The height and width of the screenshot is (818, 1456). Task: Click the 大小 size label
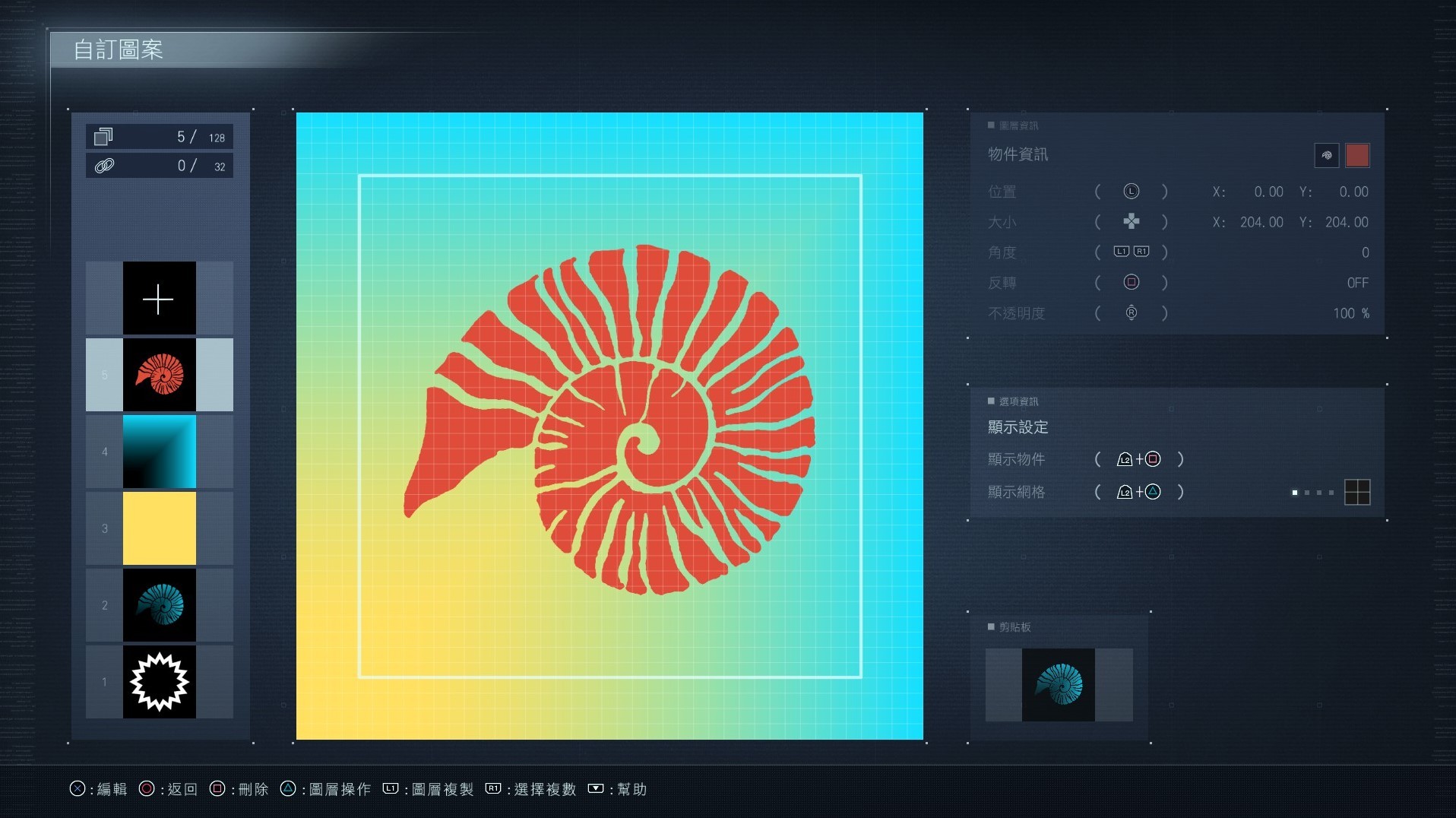1002,222
